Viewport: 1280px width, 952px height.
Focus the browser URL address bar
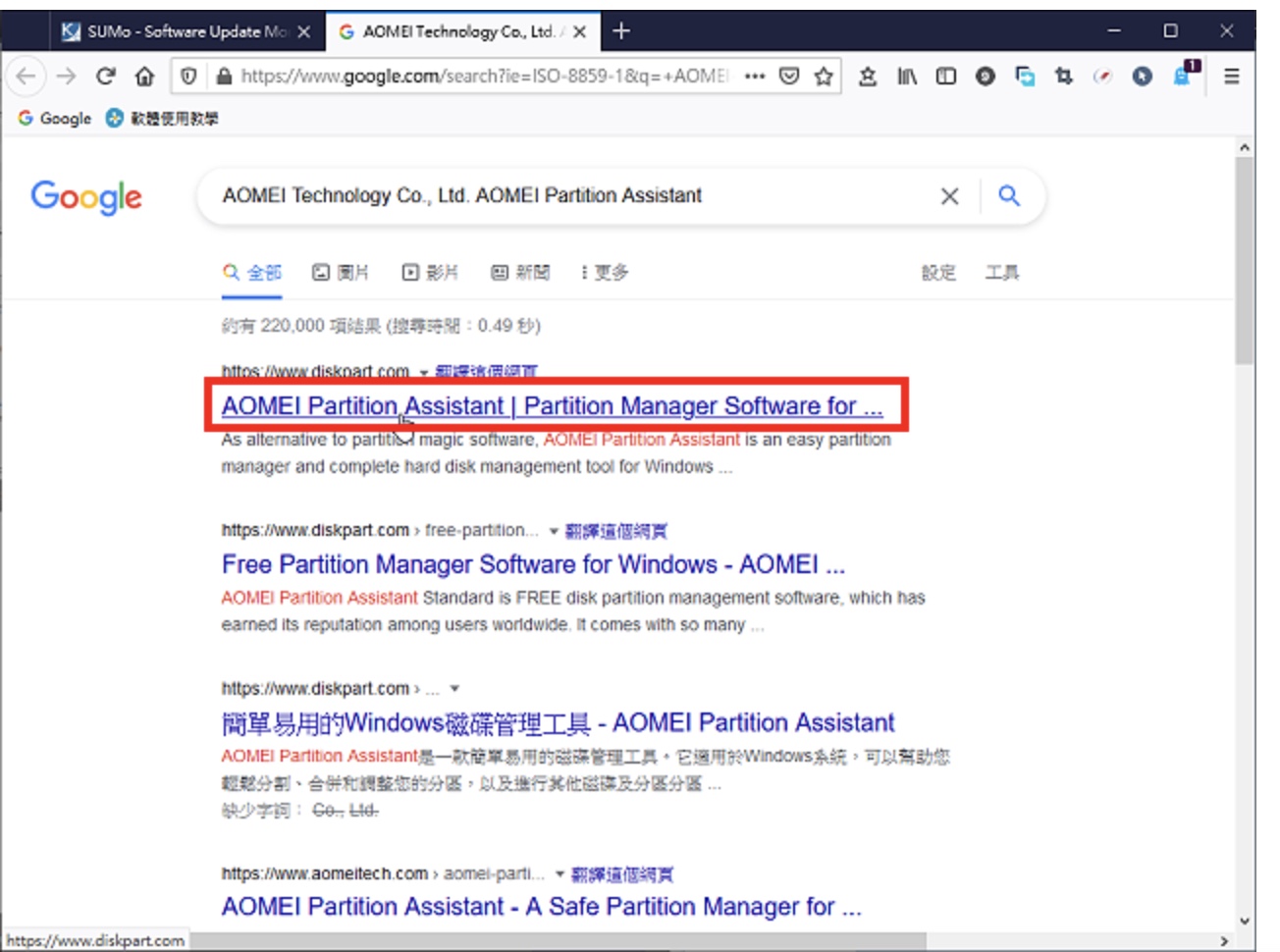[485, 77]
